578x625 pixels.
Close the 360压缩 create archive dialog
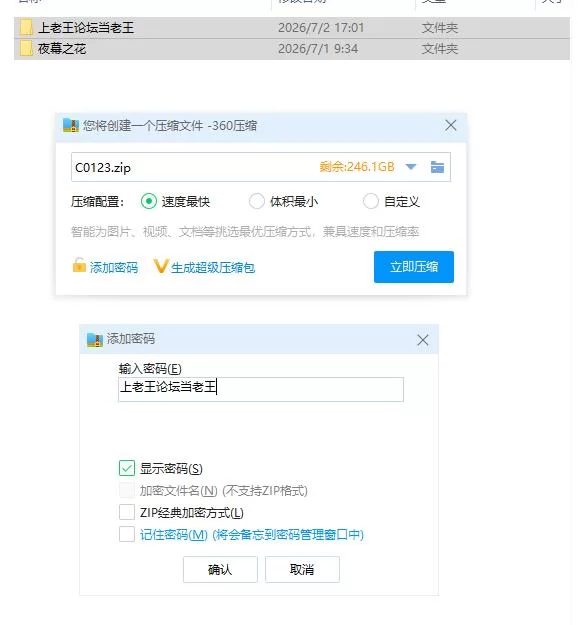pyautogui.click(x=450, y=125)
